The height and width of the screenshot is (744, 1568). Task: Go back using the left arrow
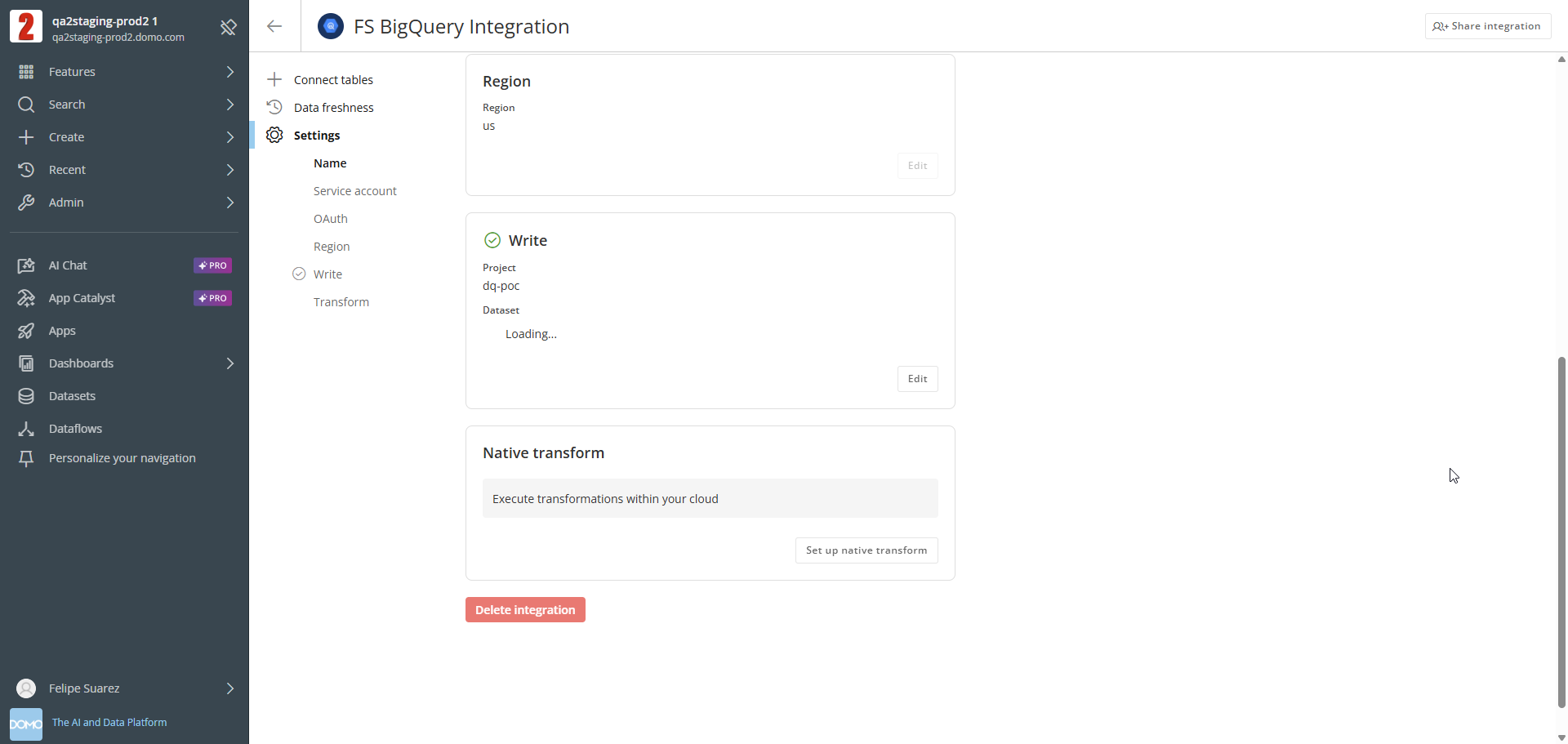pos(274,26)
